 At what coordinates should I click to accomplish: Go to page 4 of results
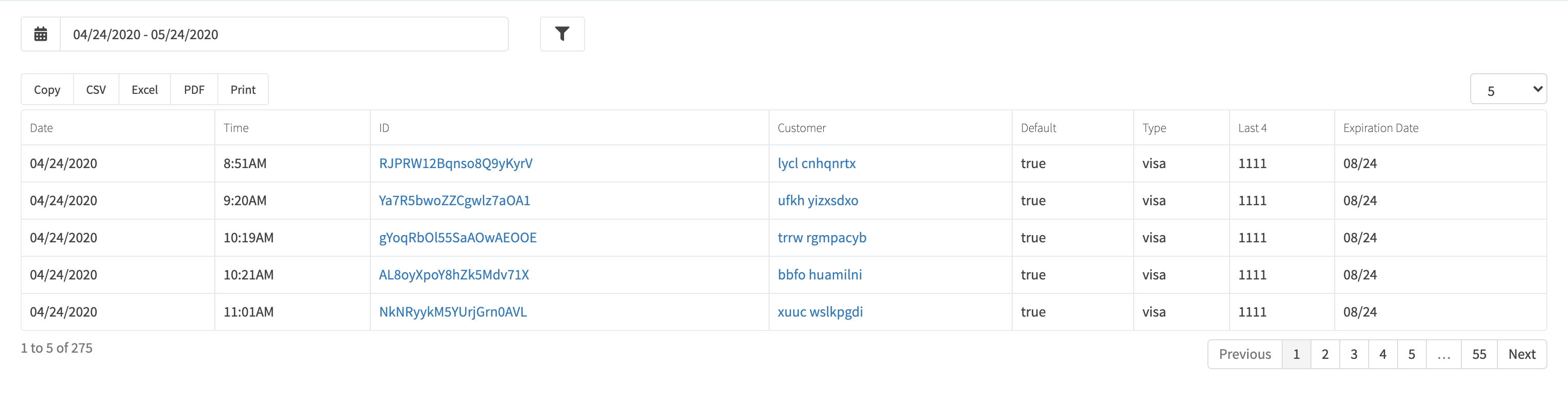[1383, 354]
